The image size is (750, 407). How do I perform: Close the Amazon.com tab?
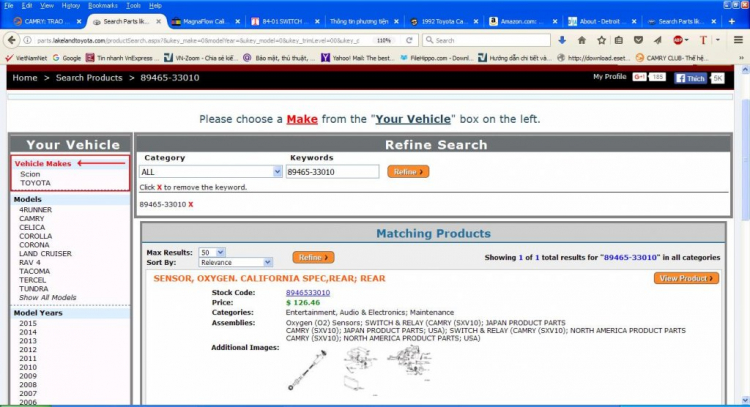pyautogui.click(x=555, y=22)
